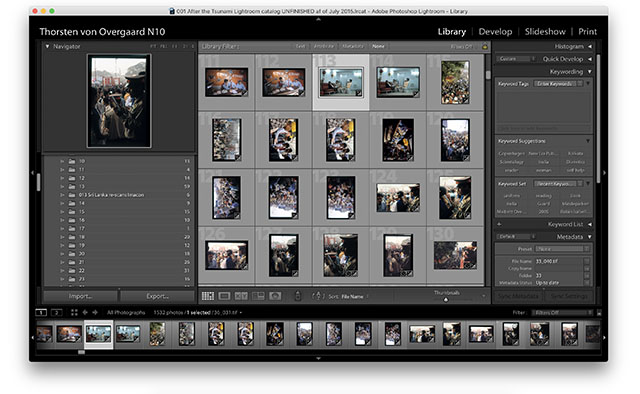Click the Import... button
The width and height of the screenshot is (640, 394).
click(x=80, y=296)
